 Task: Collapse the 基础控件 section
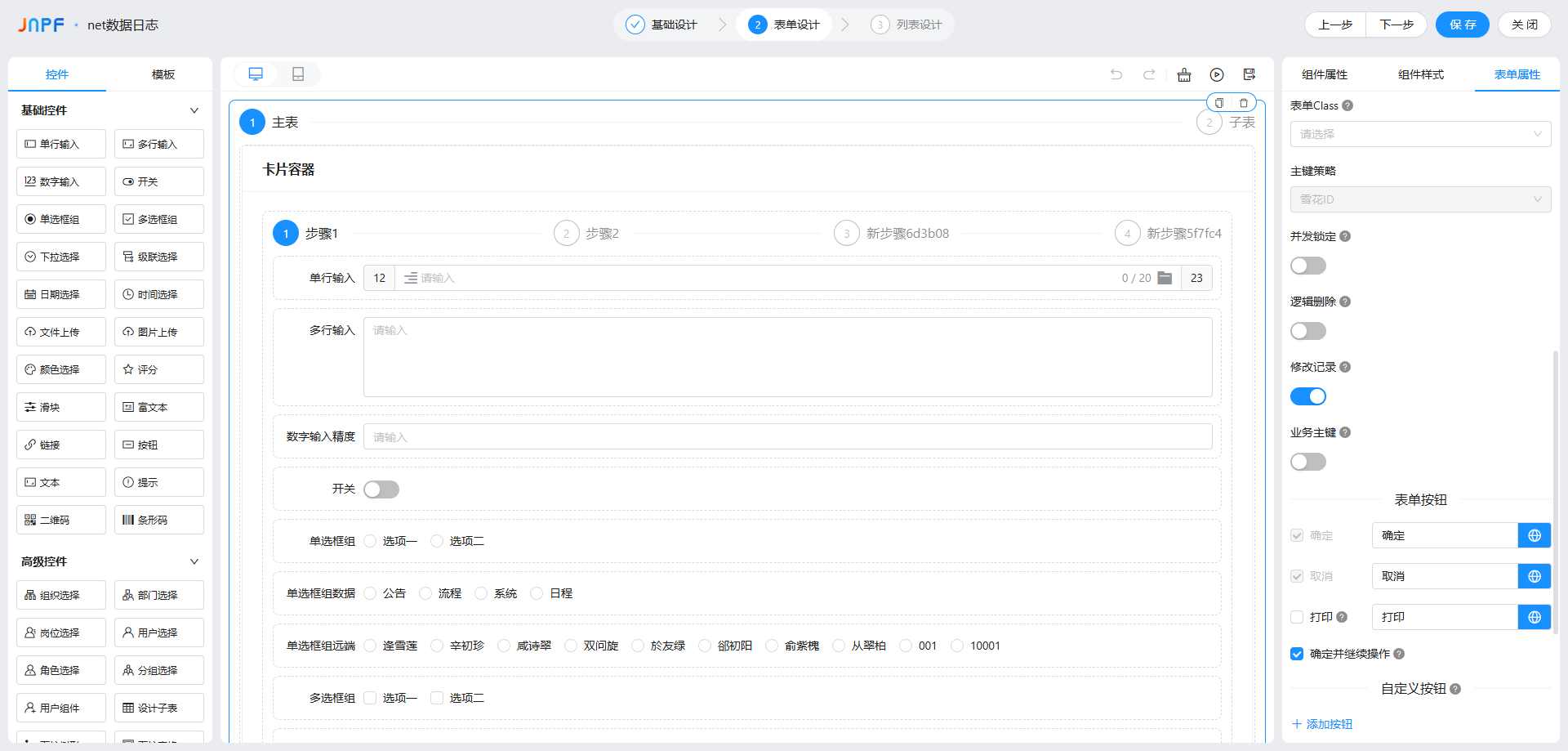[194, 110]
